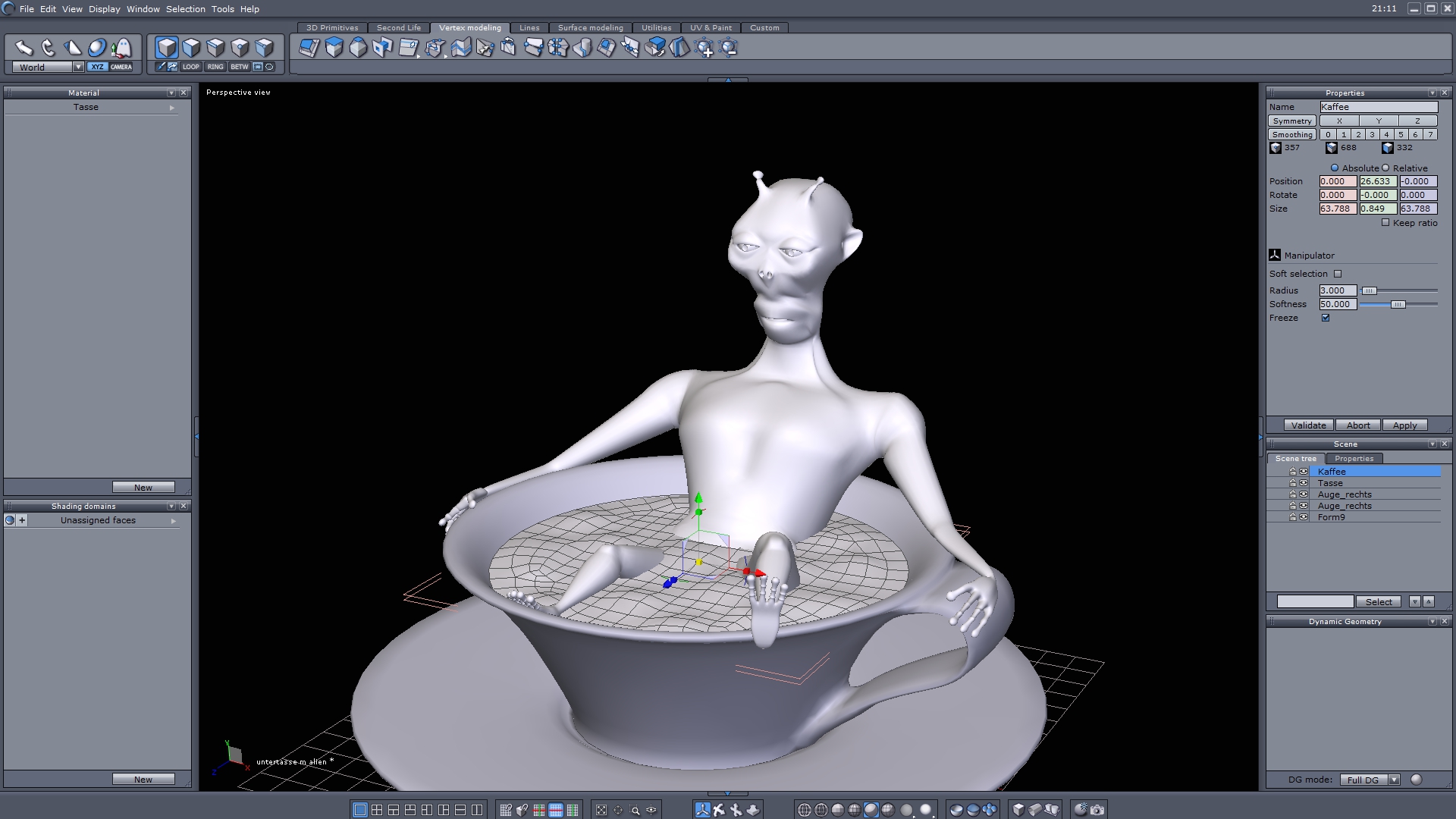Click the four-view layout icon

click(377, 810)
